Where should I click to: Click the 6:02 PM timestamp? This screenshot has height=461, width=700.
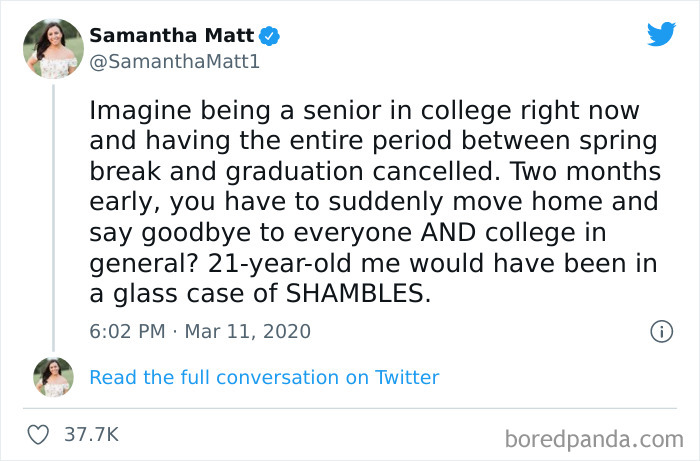(x=125, y=331)
